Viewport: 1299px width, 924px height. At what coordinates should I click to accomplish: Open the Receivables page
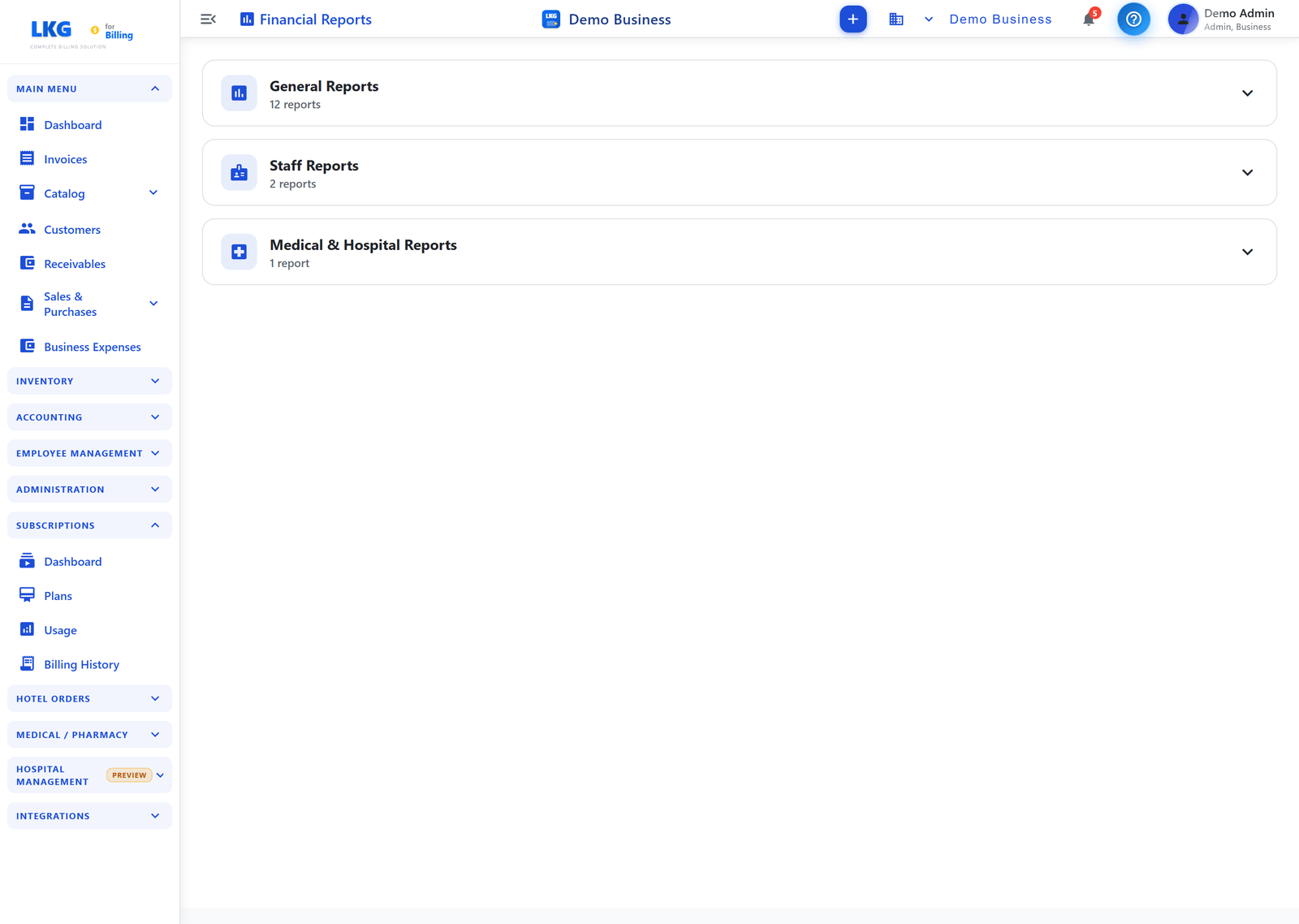[x=75, y=264]
